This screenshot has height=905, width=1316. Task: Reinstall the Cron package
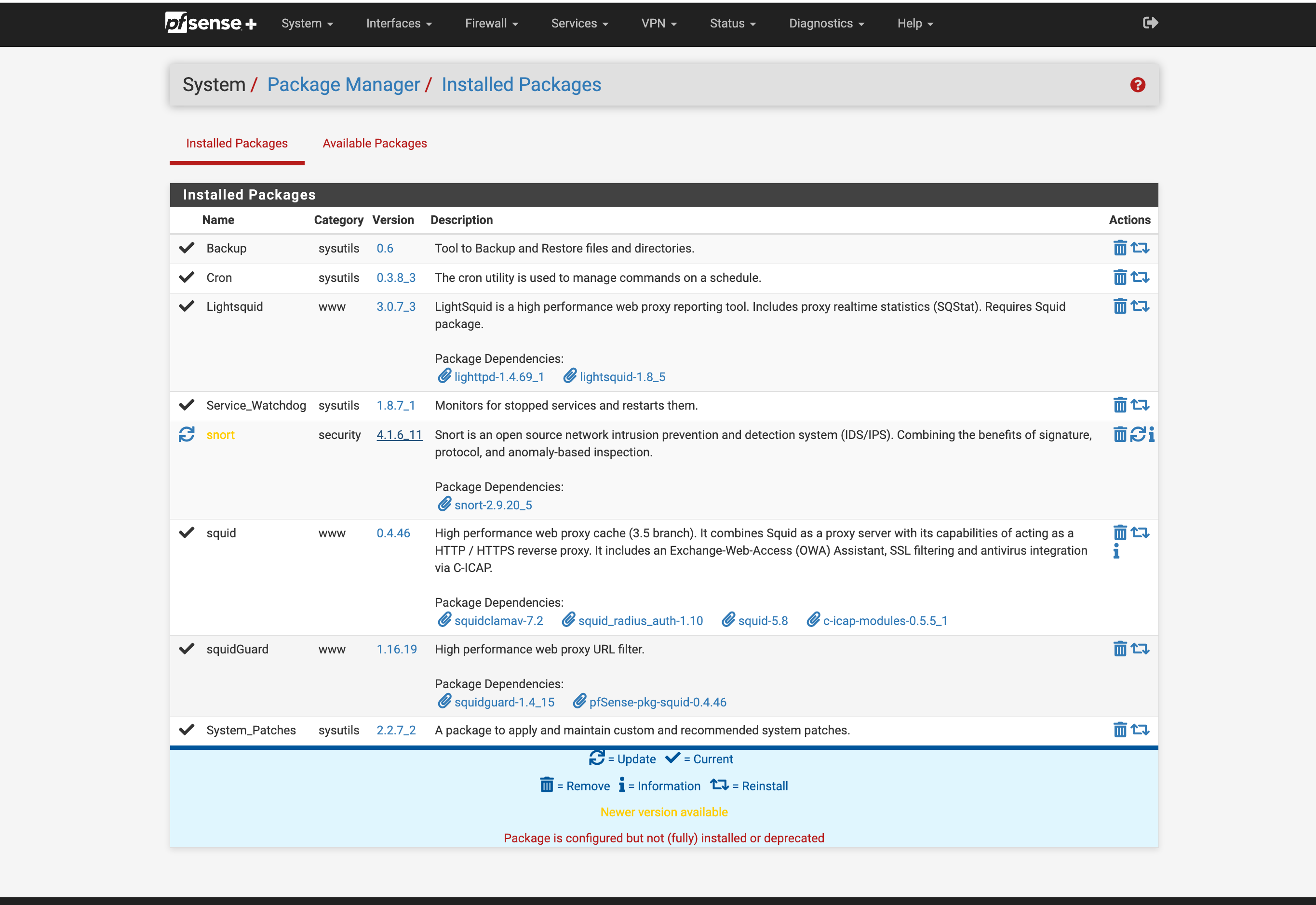1140,278
